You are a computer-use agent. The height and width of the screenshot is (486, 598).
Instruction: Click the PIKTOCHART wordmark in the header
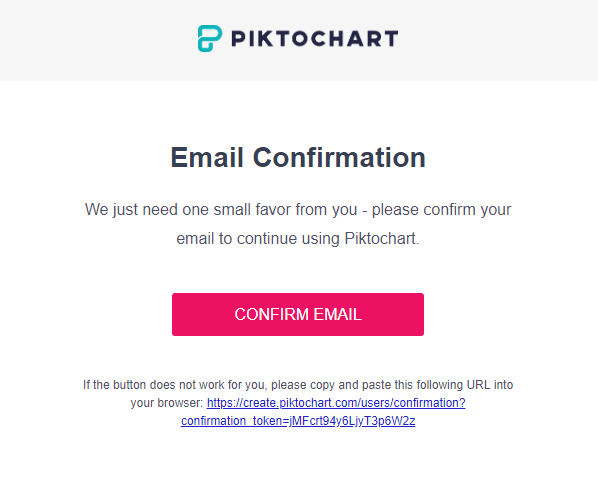pyautogui.click(x=315, y=39)
